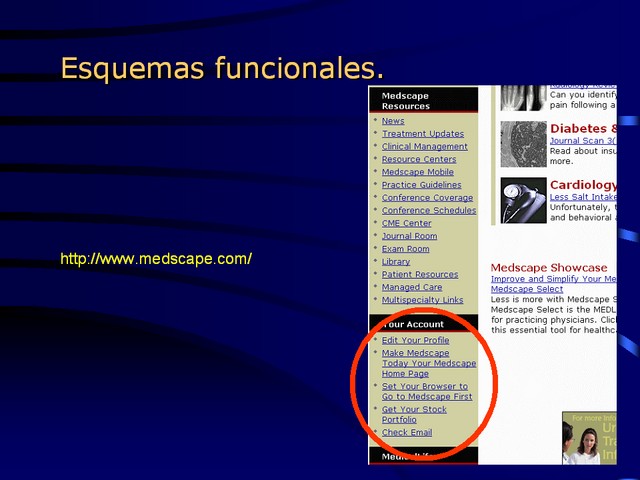640x480 pixels.
Task: Open the News link
Action: tap(393, 121)
